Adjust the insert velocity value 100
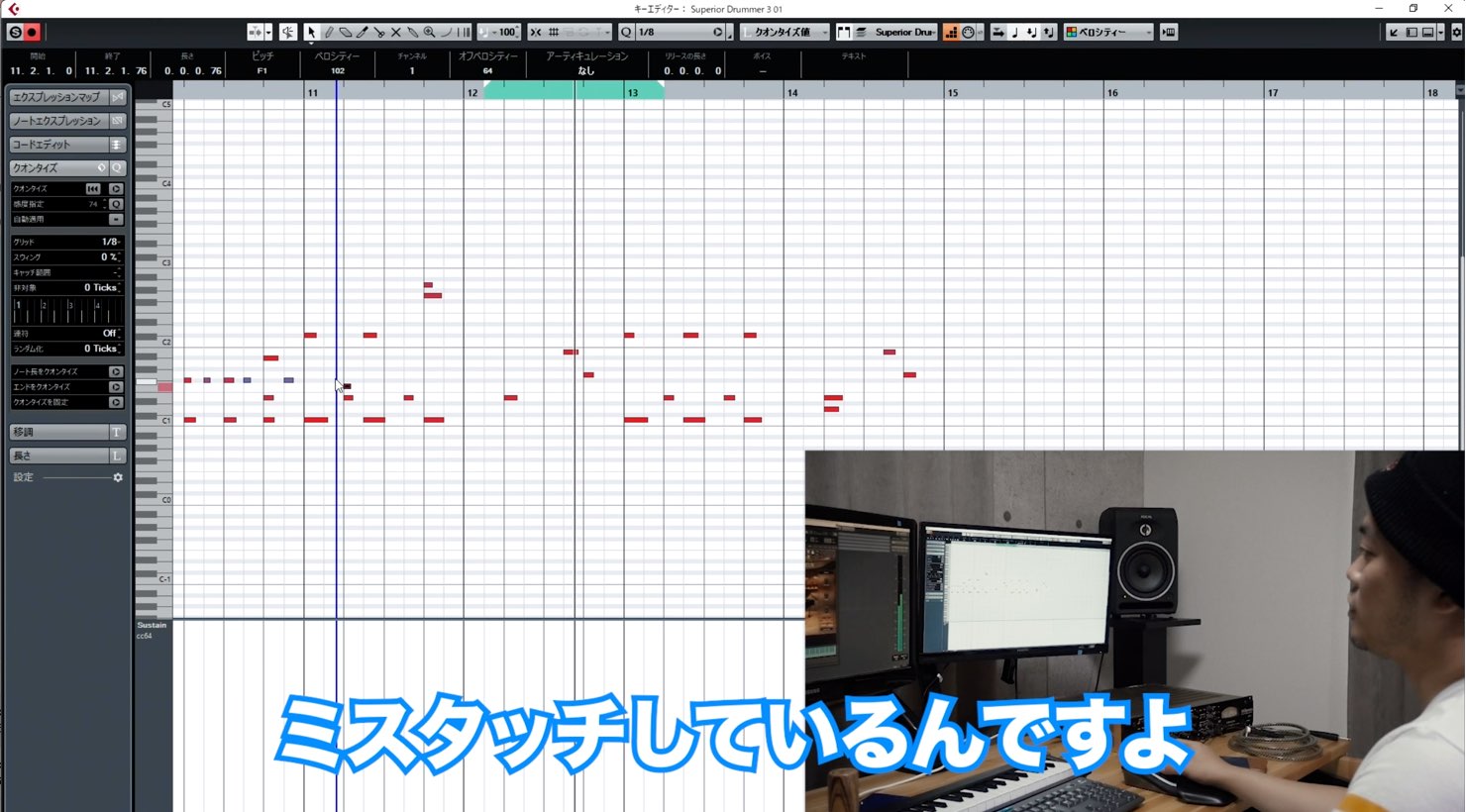1466x812 pixels. click(505, 32)
